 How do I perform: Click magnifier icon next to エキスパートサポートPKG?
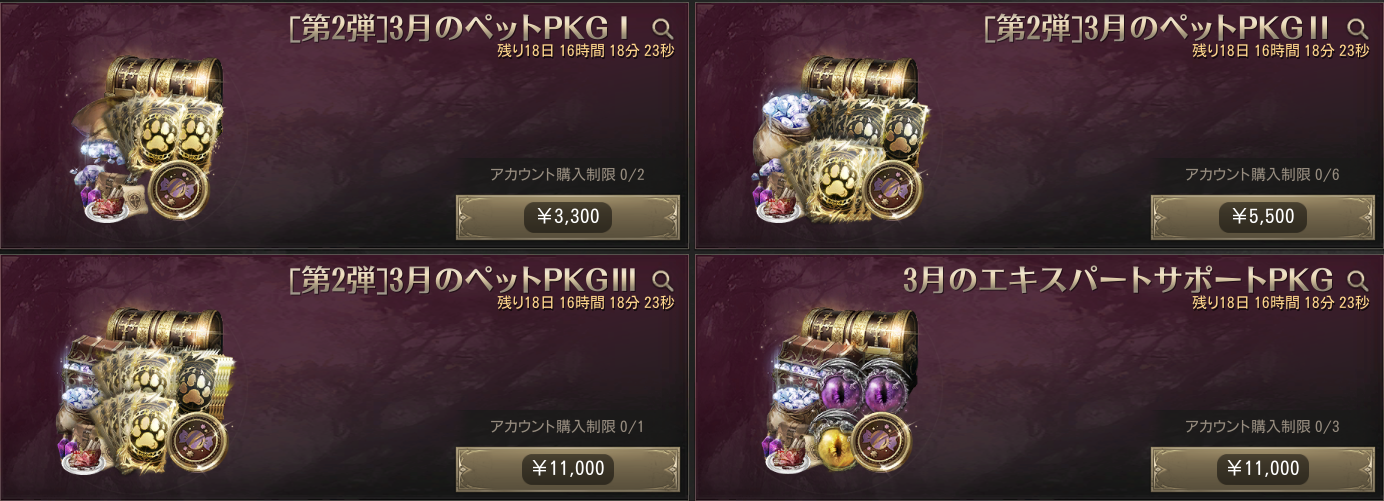click(1358, 280)
